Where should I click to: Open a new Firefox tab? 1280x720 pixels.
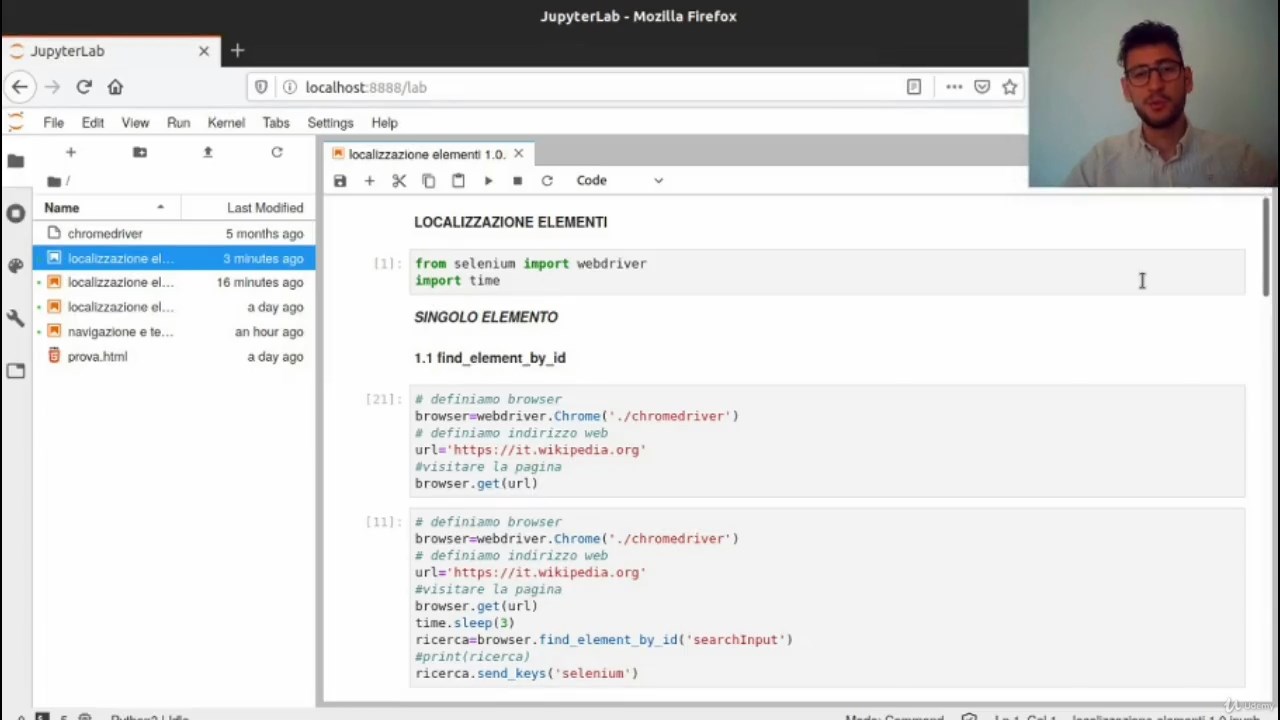coord(237,50)
